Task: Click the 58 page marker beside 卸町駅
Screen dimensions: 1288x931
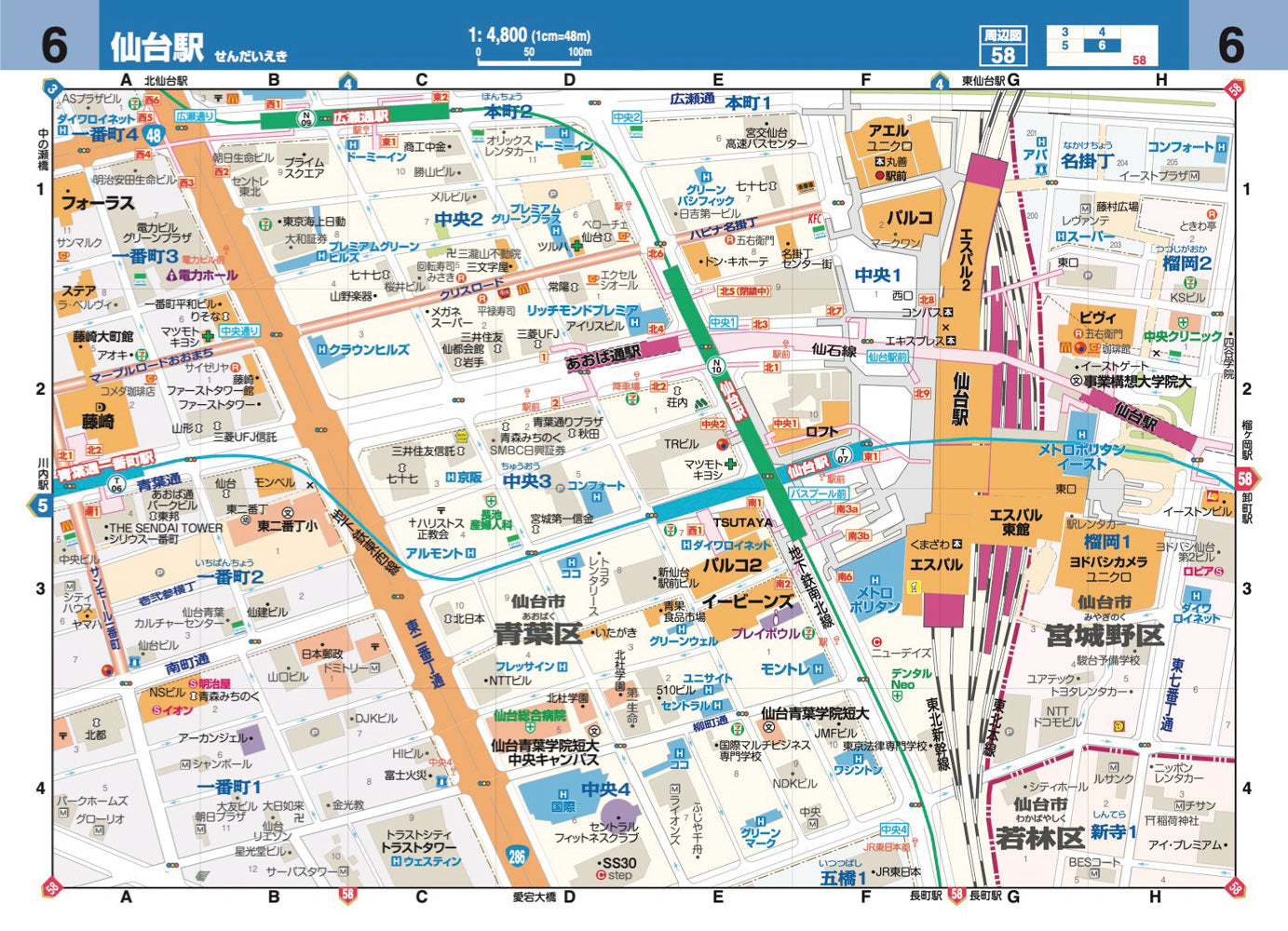Action: pos(1246,480)
